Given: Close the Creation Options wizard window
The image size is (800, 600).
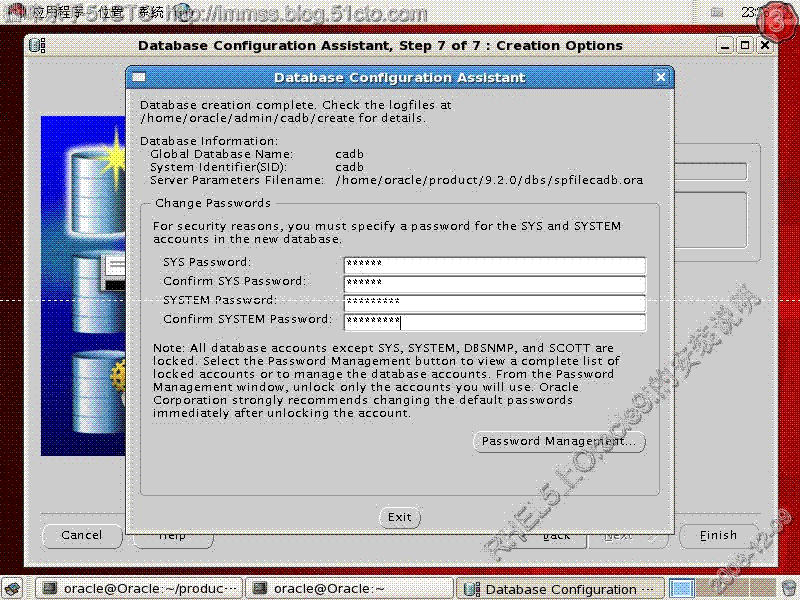Looking at the screenshot, I should (765, 45).
